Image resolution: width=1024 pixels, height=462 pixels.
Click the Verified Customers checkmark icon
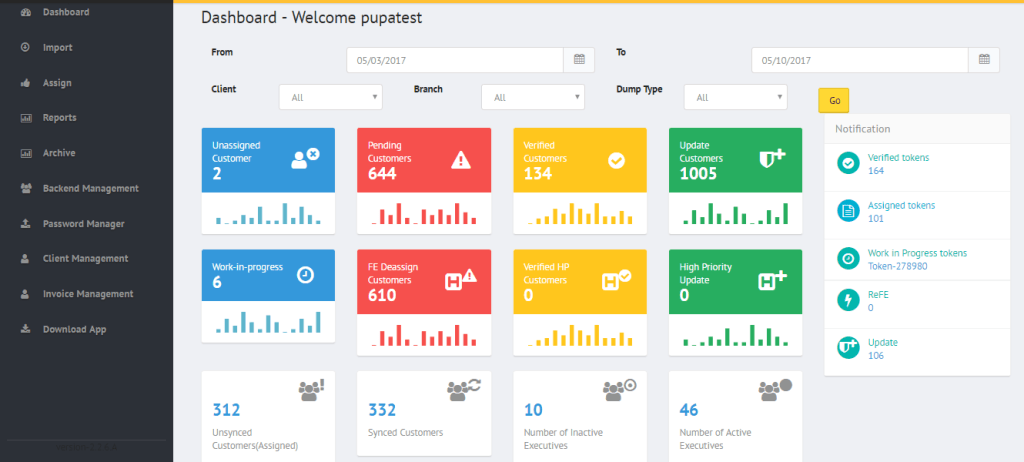[x=616, y=161]
